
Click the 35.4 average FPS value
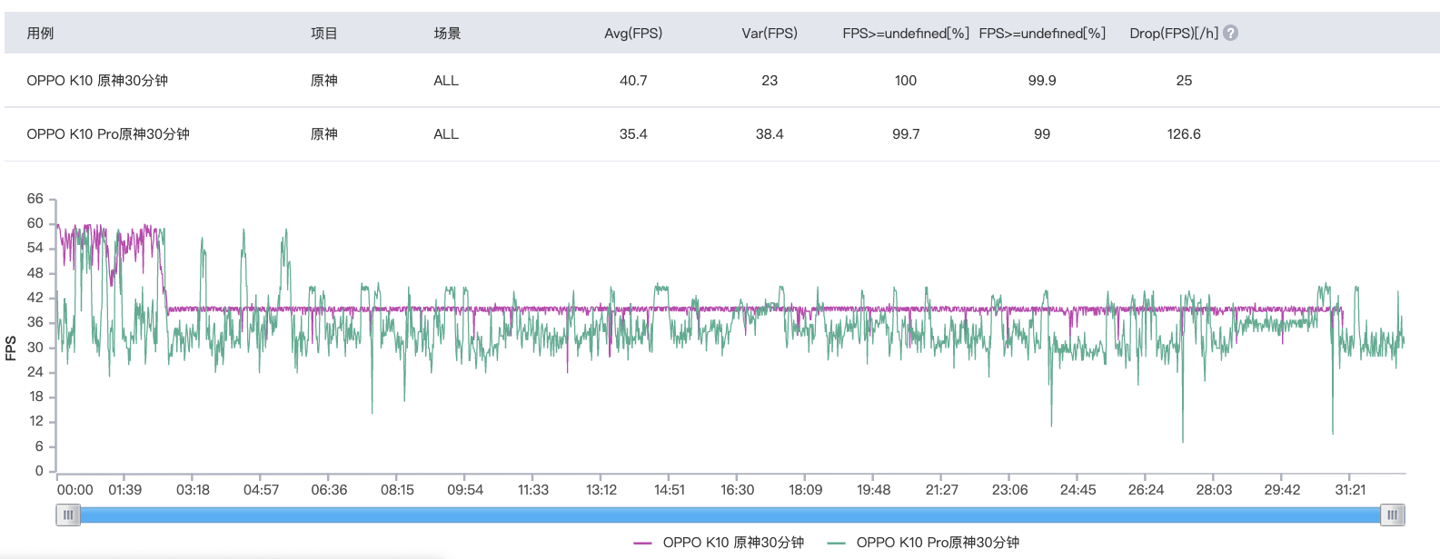point(633,134)
